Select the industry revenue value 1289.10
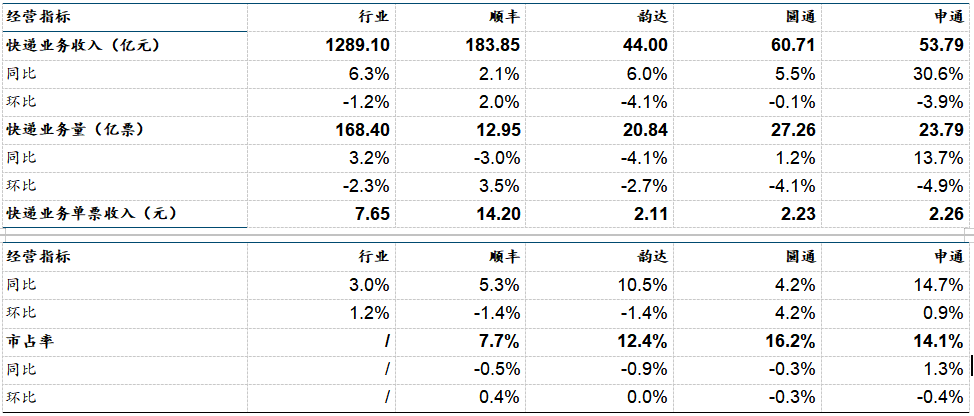This screenshot has width=974, height=416. click(357, 45)
